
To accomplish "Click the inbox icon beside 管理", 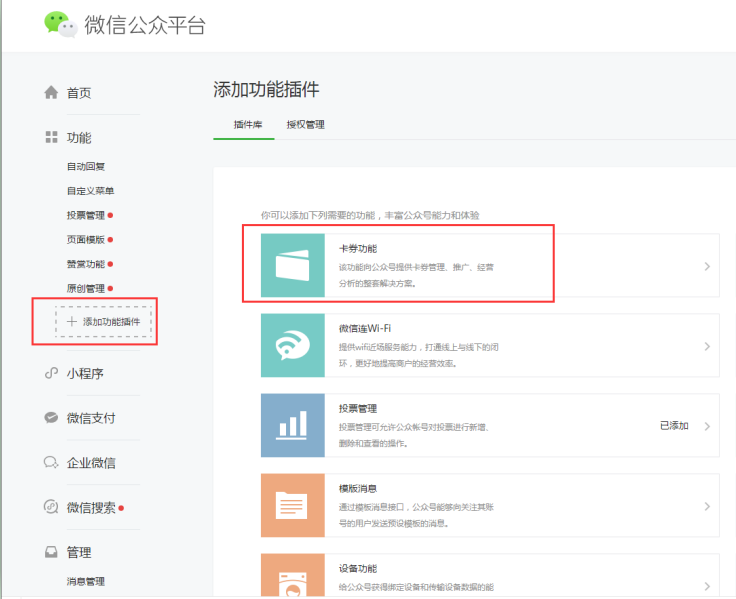I will click(x=51, y=552).
